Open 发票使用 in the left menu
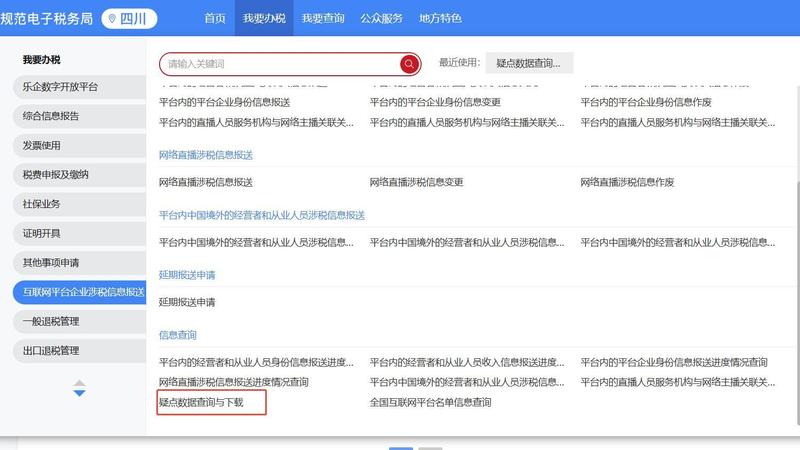This screenshot has height=450, width=800. pyautogui.click(x=42, y=145)
